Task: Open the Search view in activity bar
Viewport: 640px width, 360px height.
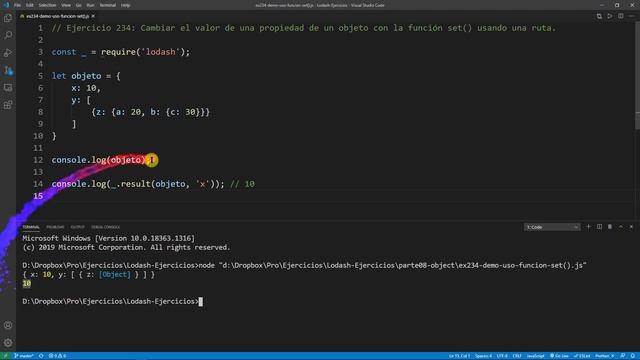Action: (x=8, y=35)
